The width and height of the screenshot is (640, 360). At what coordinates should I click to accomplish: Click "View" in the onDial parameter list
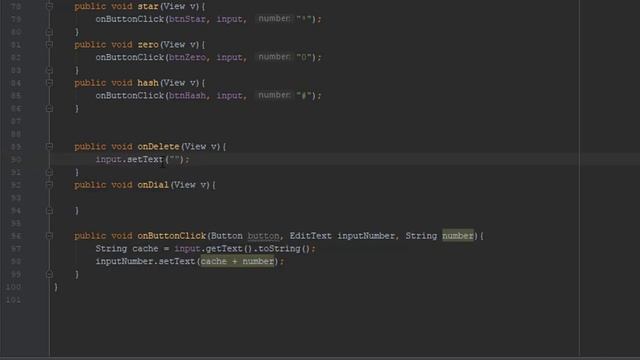point(185,184)
